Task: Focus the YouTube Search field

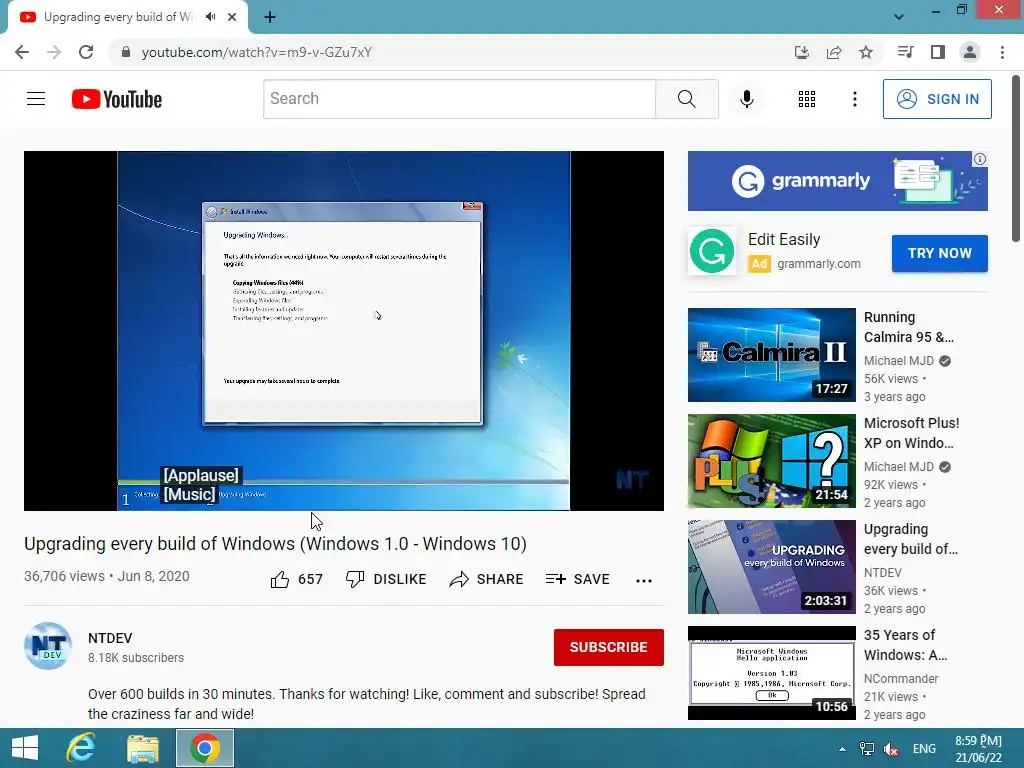Action: point(459,99)
